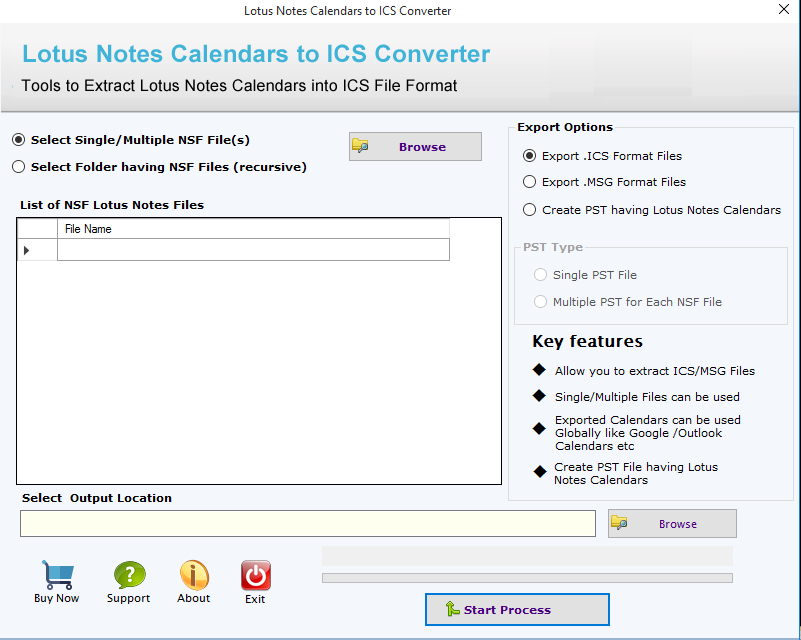The width and height of the screenshot is (801, 640).
Task: Click 'List of NSF Lotus Notes Files' label
Action: [x=112, y=205]
